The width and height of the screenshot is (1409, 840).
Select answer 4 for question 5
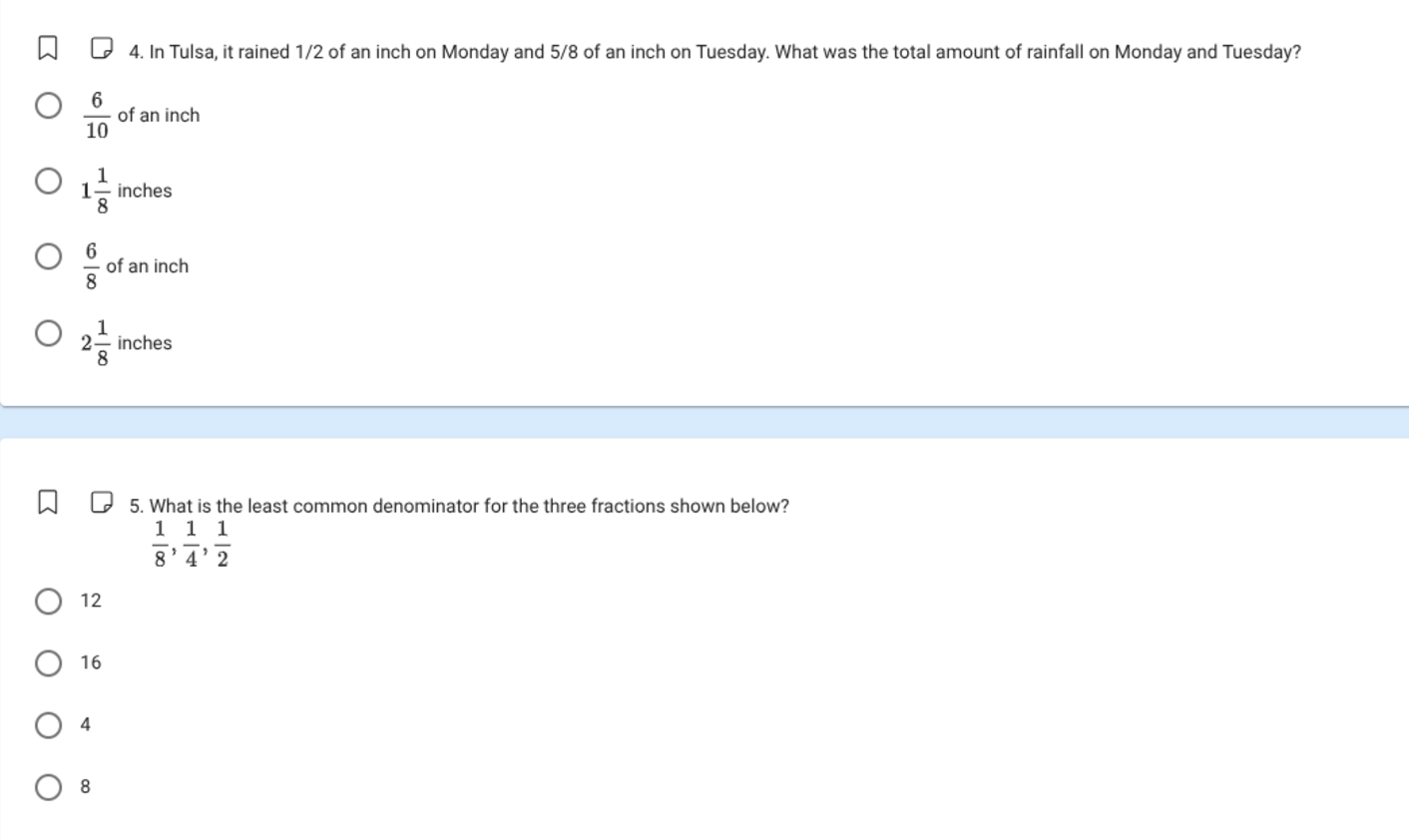tap(48, 724)
